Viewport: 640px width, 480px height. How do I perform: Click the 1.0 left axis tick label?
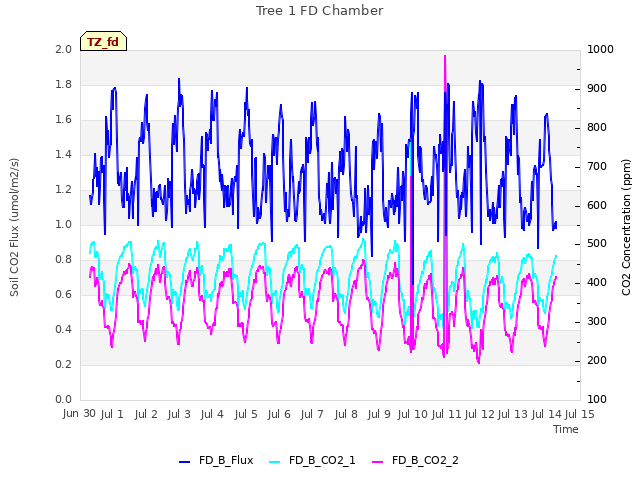(63, 224)
